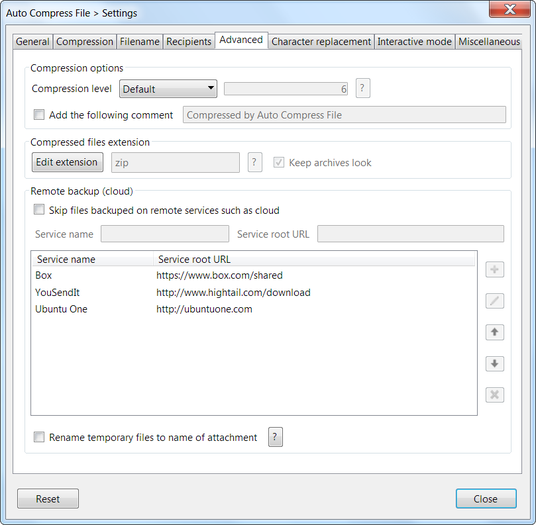Switch to the Character replacement tab
This screenshot has height=525, width=536.
click(321, 42)
